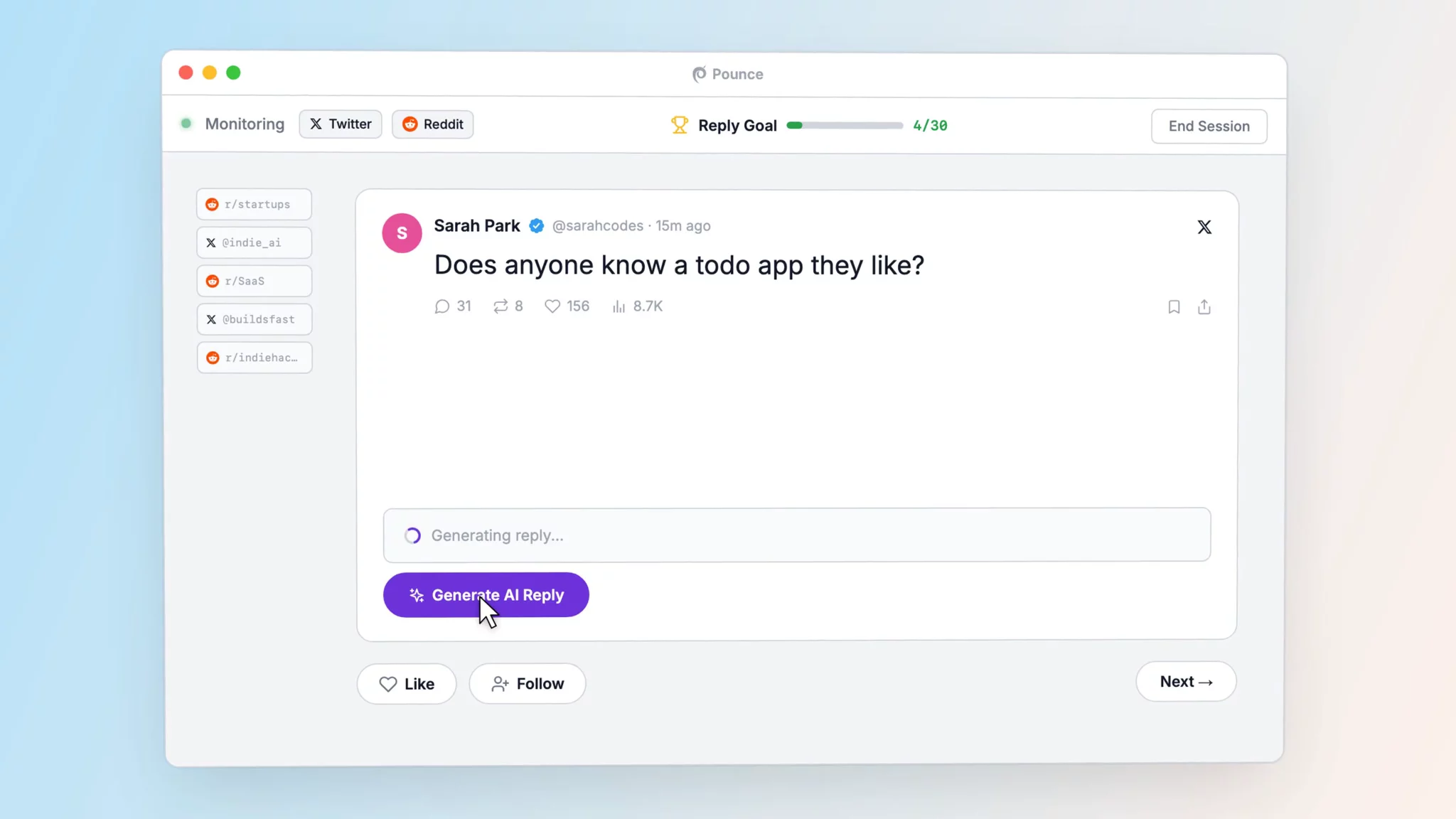Toggle the Twitter source filter
This screenshot has width=1456, height=819.
pyautogui.click(x=341, y=124)
